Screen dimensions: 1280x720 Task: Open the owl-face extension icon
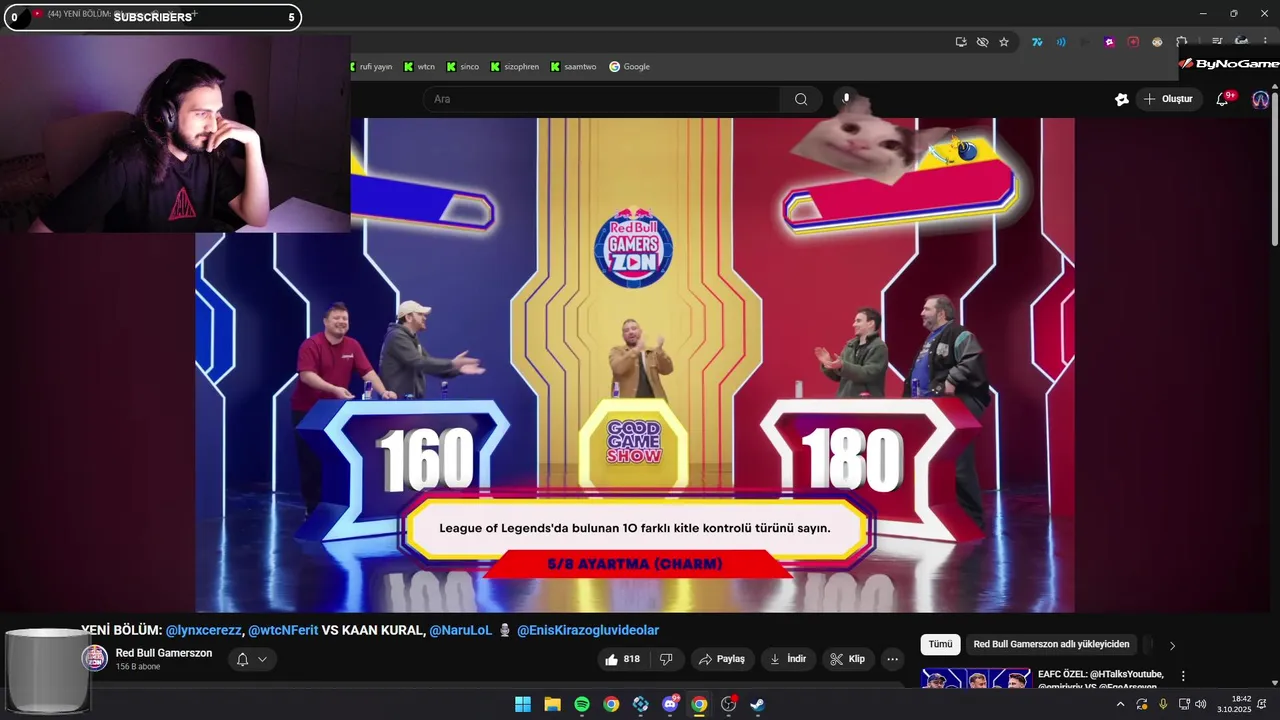(x=1157, y=42)
